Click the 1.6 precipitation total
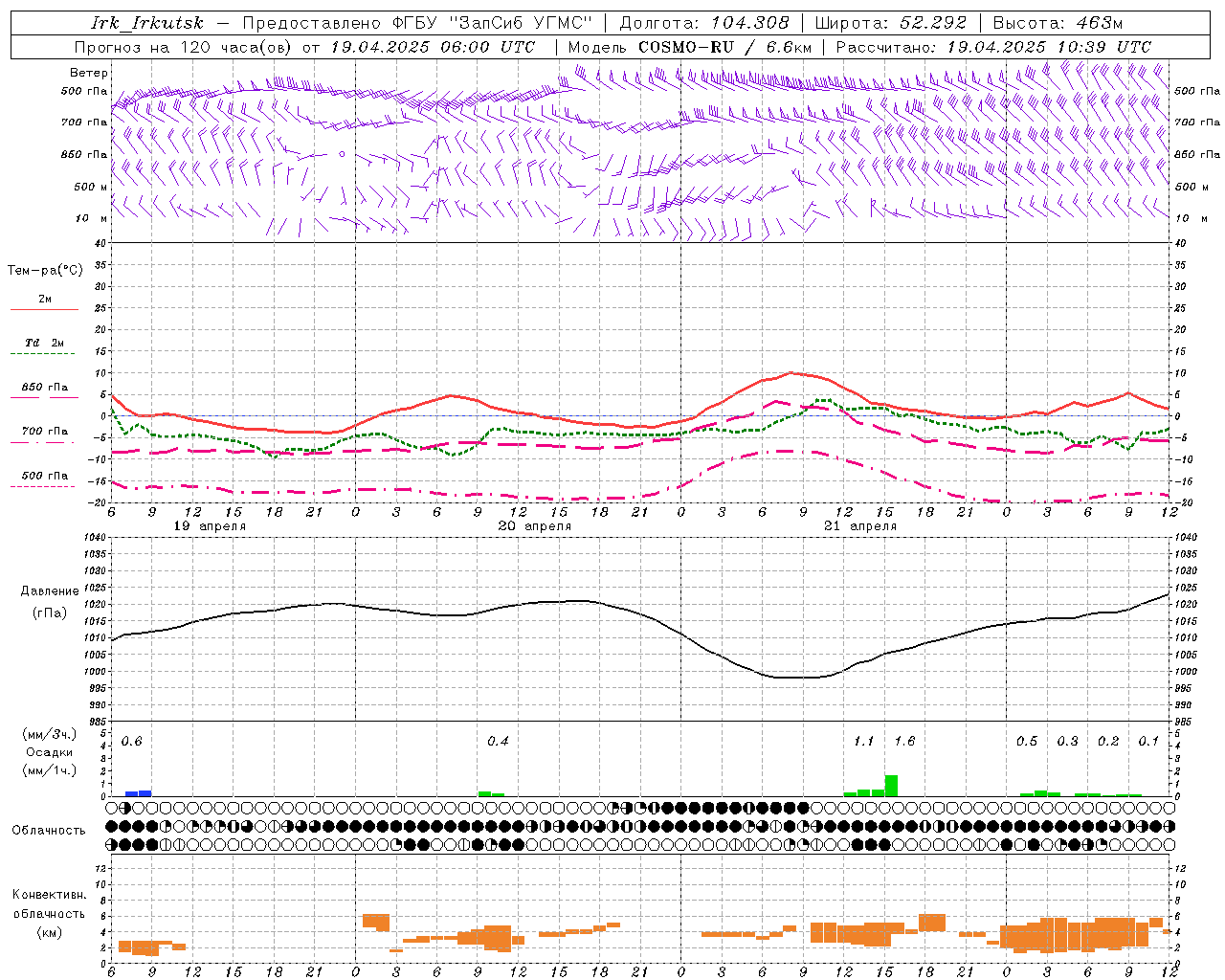Viewport: 1225px width, 980px height. tap(904, 742)
